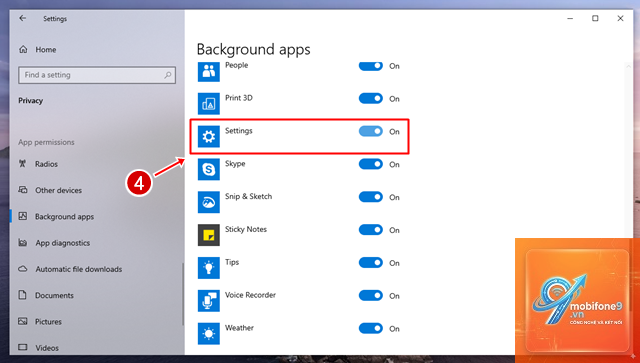
Task: Turn off Voice Recorder background toggle
Action: pos(371,296)
